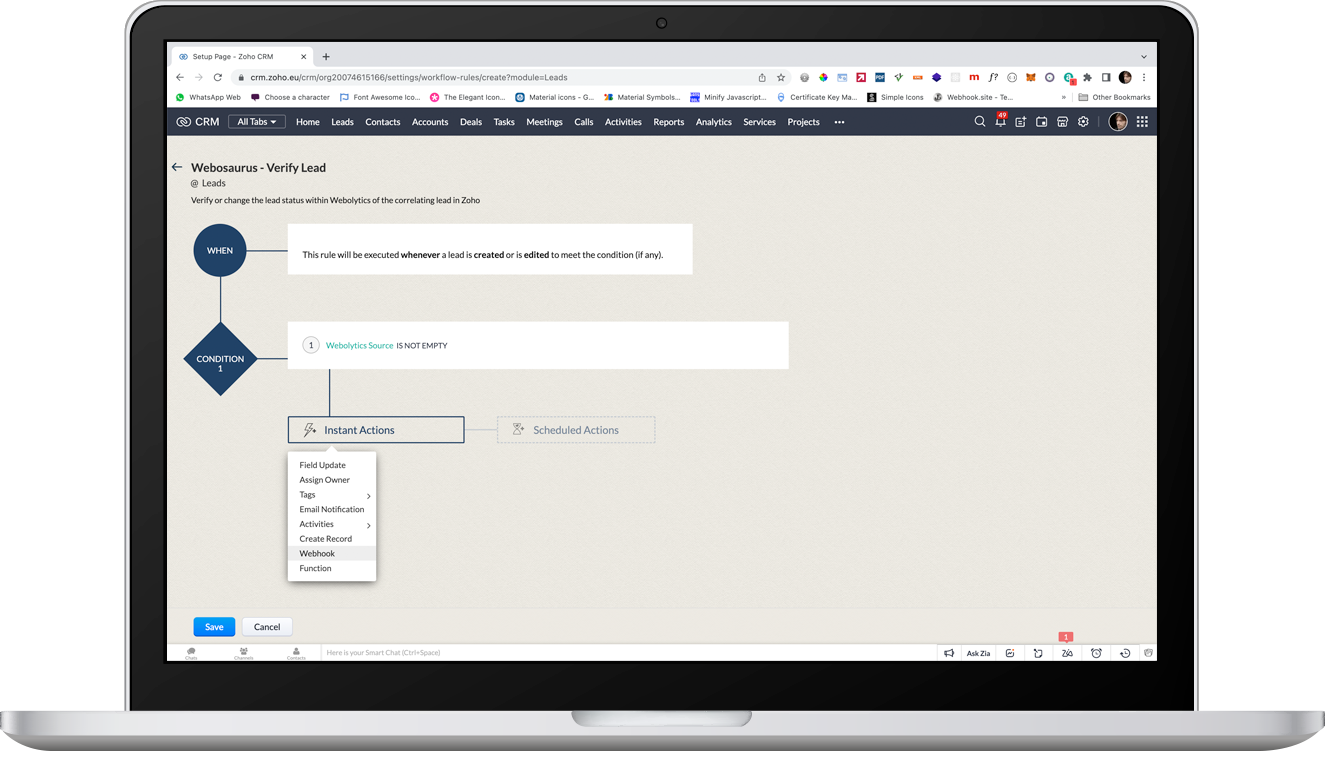Open the apps grid launcher icon
The height and width of the screenshot is (780, 1325).
tap(1142, 121)
